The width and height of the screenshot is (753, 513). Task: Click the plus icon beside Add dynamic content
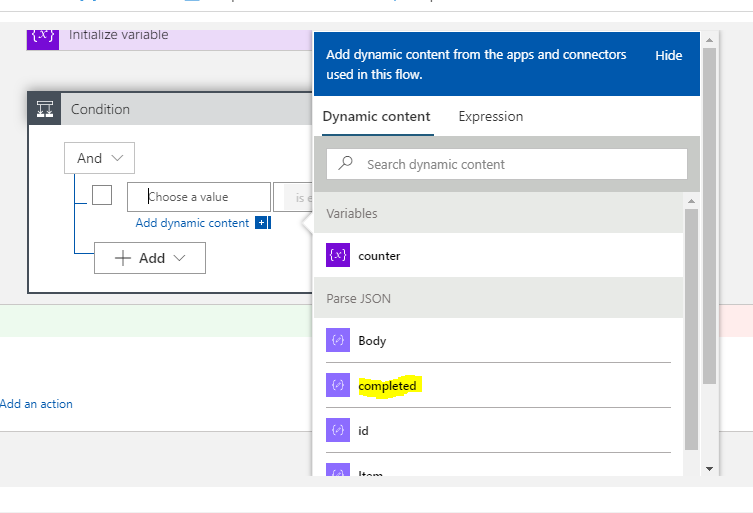click(x=262, y=223)
